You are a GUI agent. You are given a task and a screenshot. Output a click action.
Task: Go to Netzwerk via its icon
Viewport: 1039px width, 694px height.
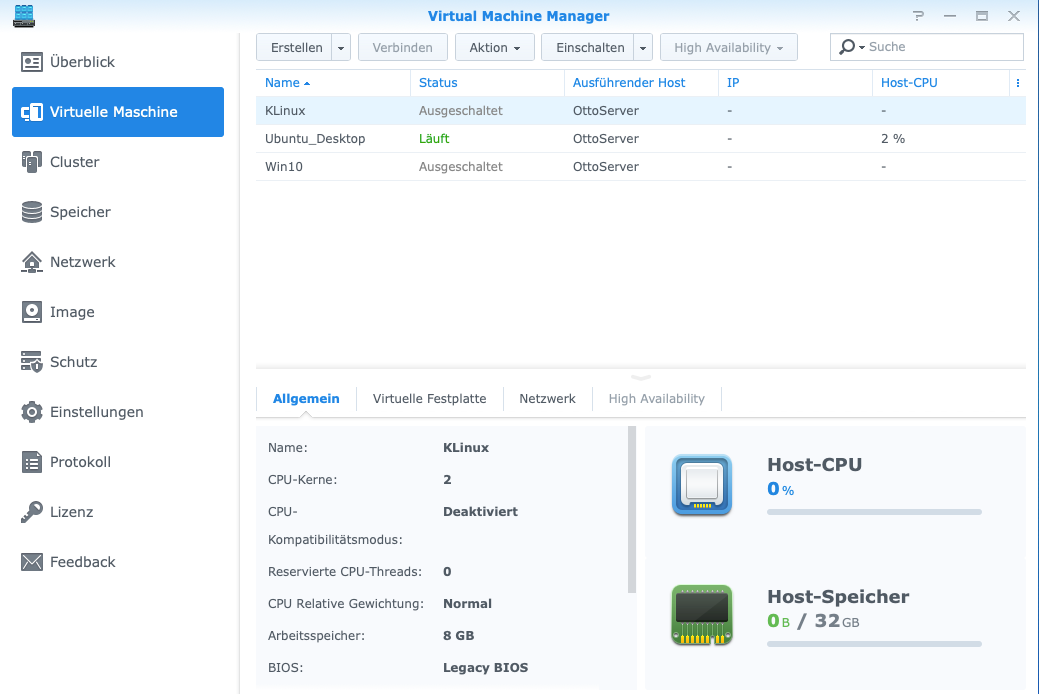tap(32, 262)
